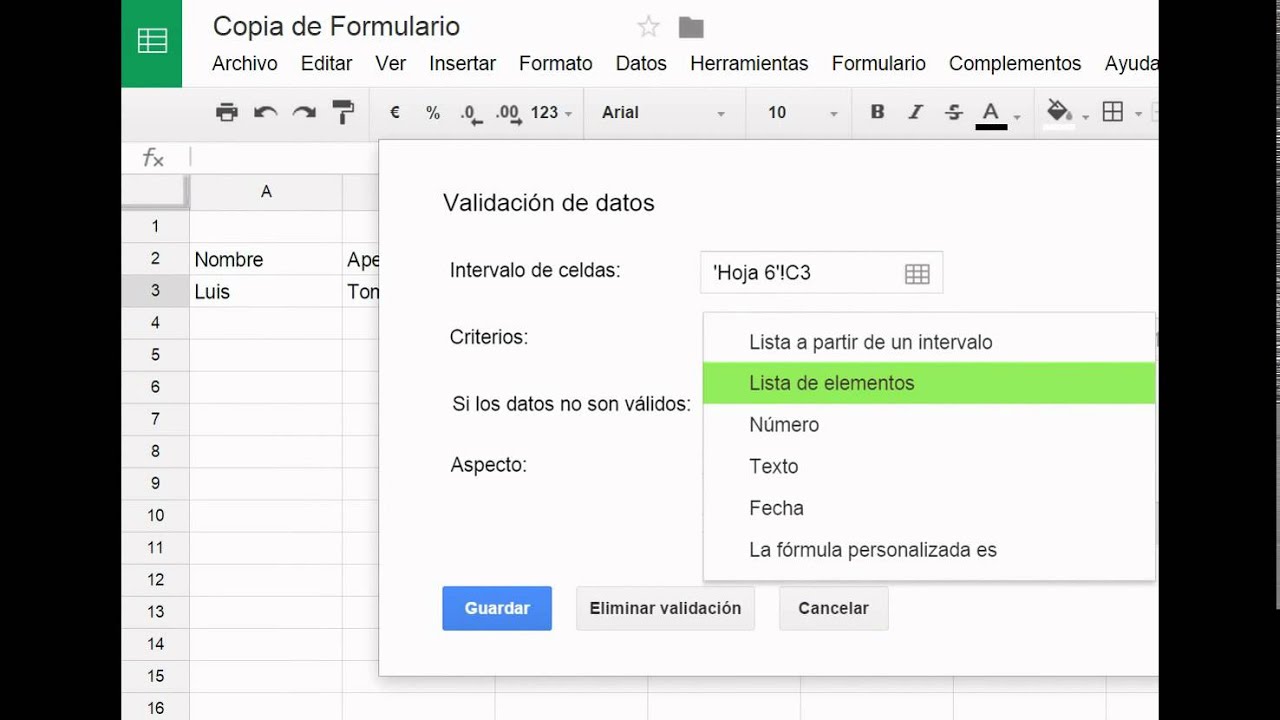Open the Arial font dropdown

click(x=663, y=113)
